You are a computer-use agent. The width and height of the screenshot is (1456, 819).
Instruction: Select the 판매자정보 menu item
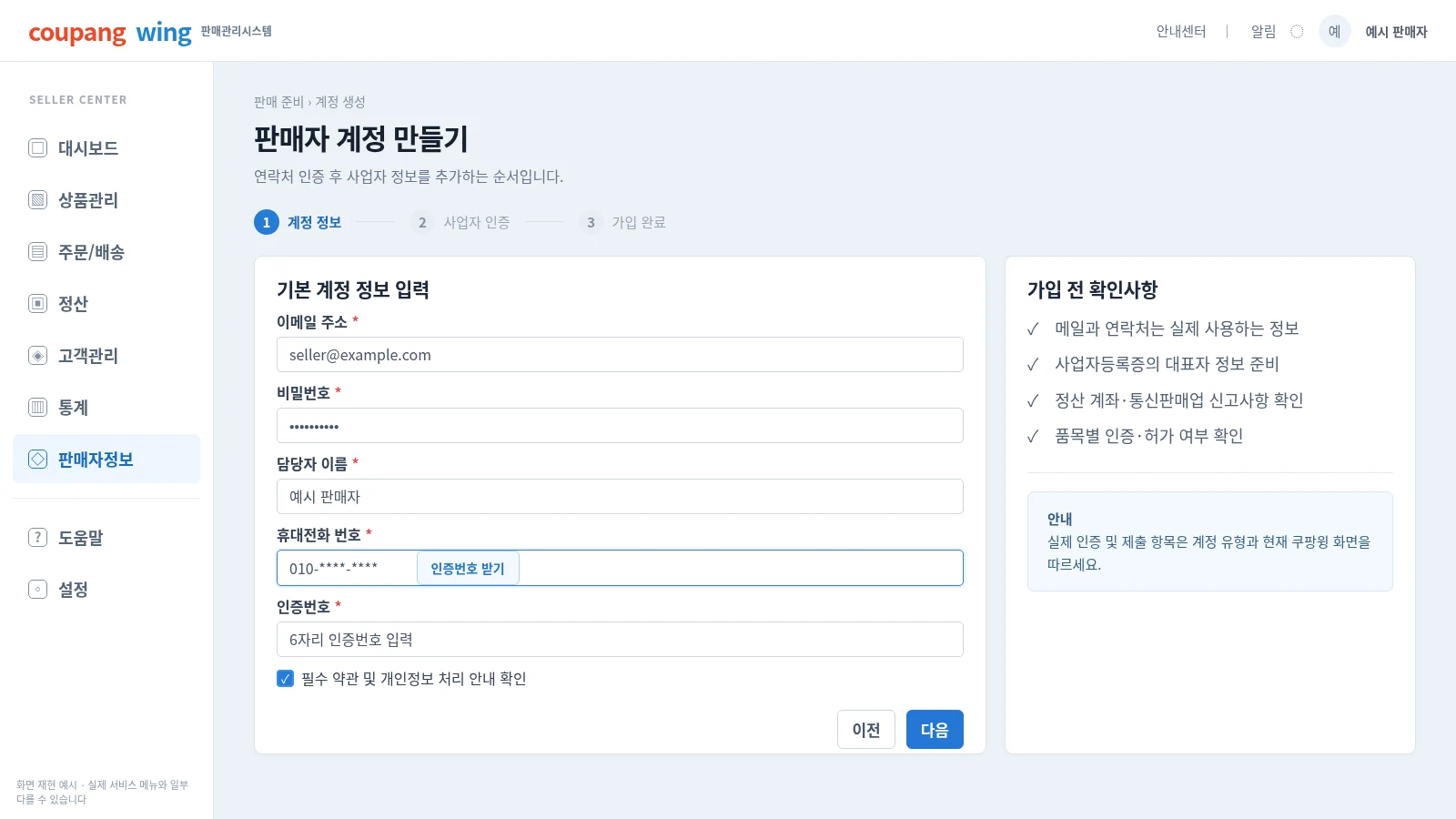(106, 459)
